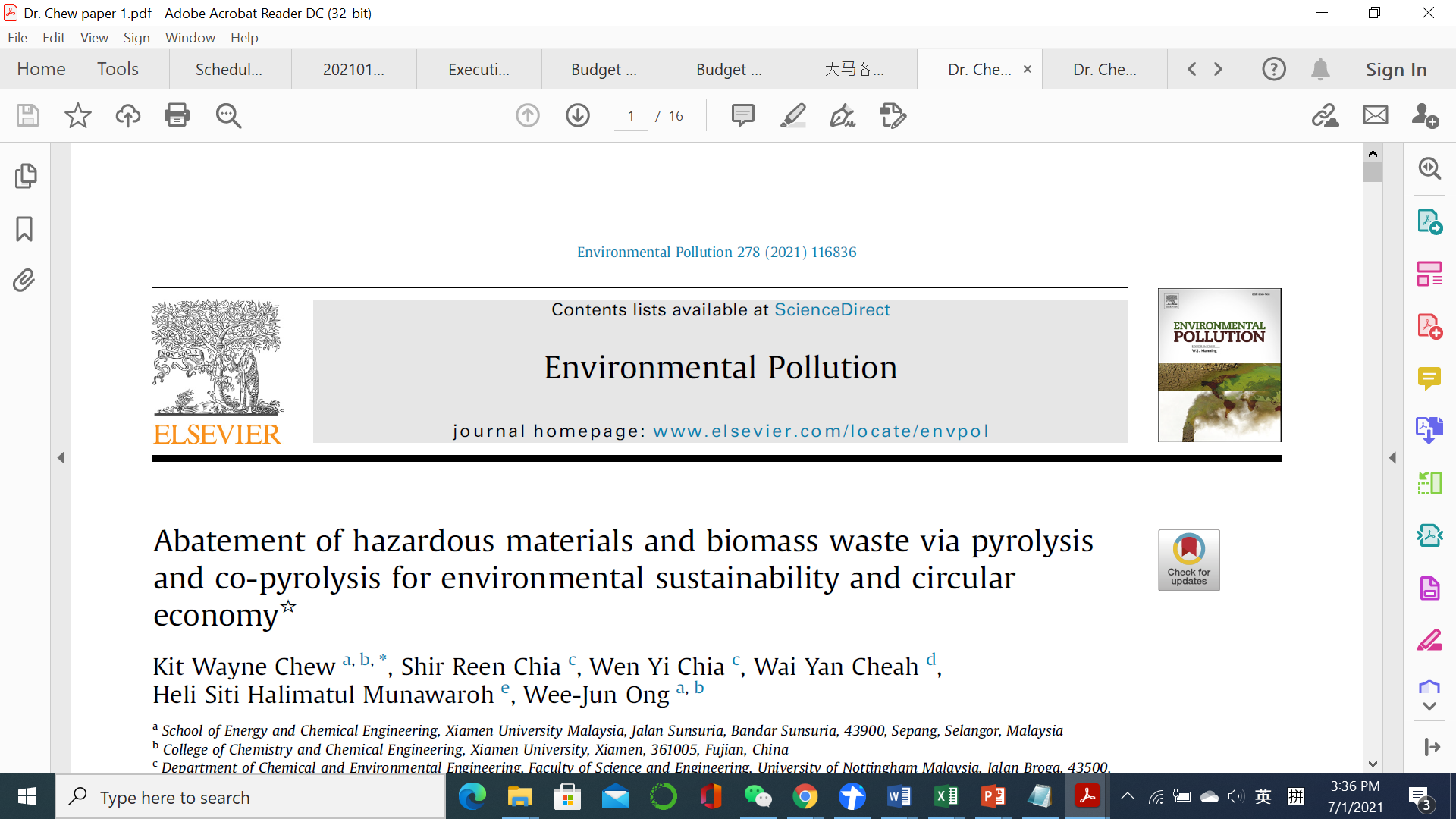Add a sticky note comment
Viewport: 1456px width, 819px height.
click(742, 115)
